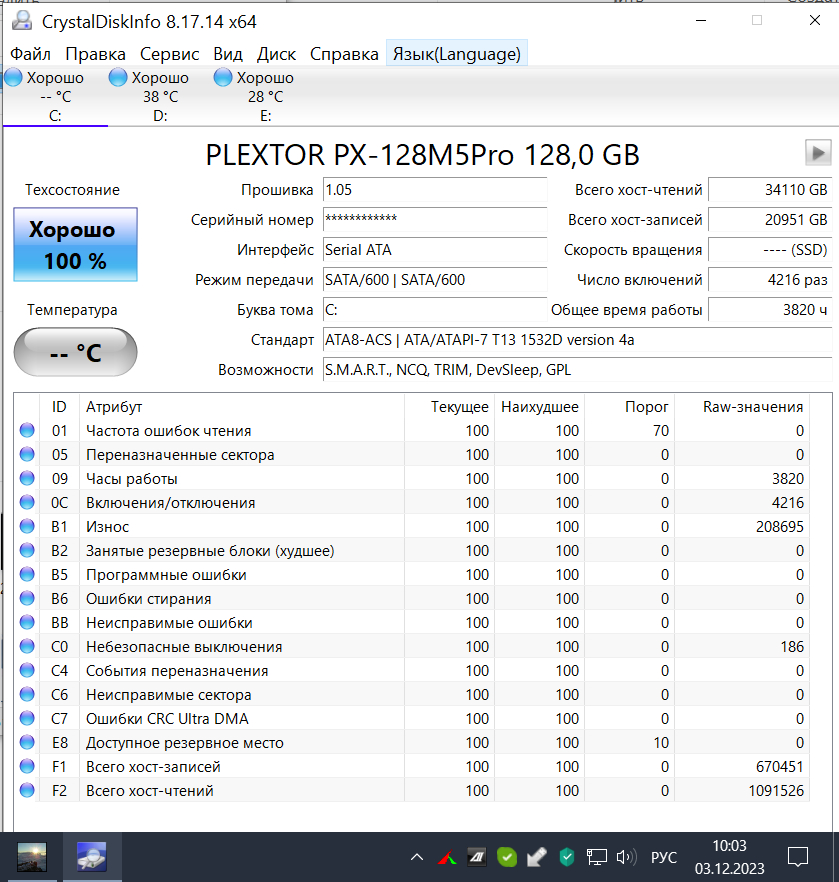Open the Сервис menu
The image size is (839, 882).
(169, 54)
